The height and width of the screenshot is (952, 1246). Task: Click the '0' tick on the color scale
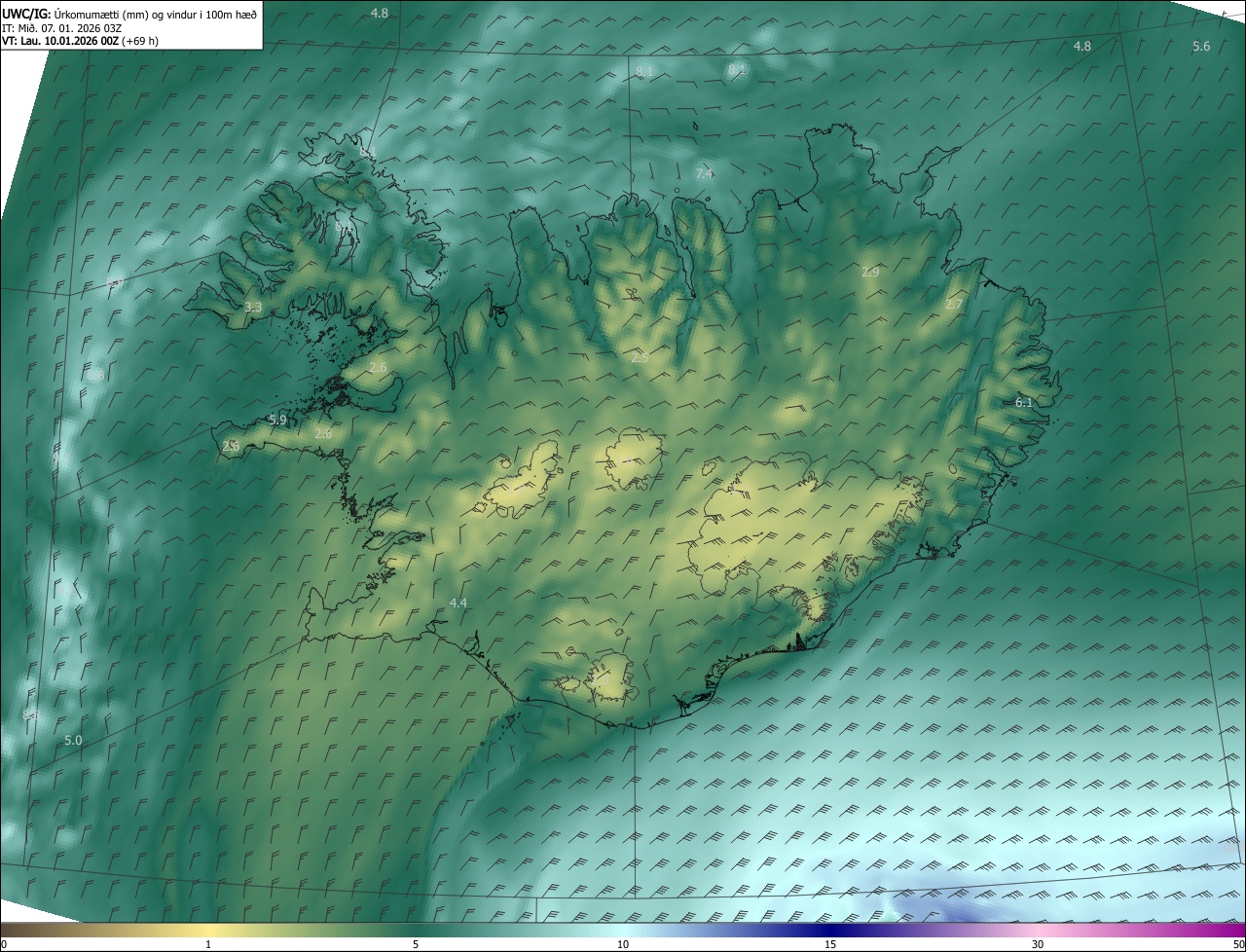4,945
